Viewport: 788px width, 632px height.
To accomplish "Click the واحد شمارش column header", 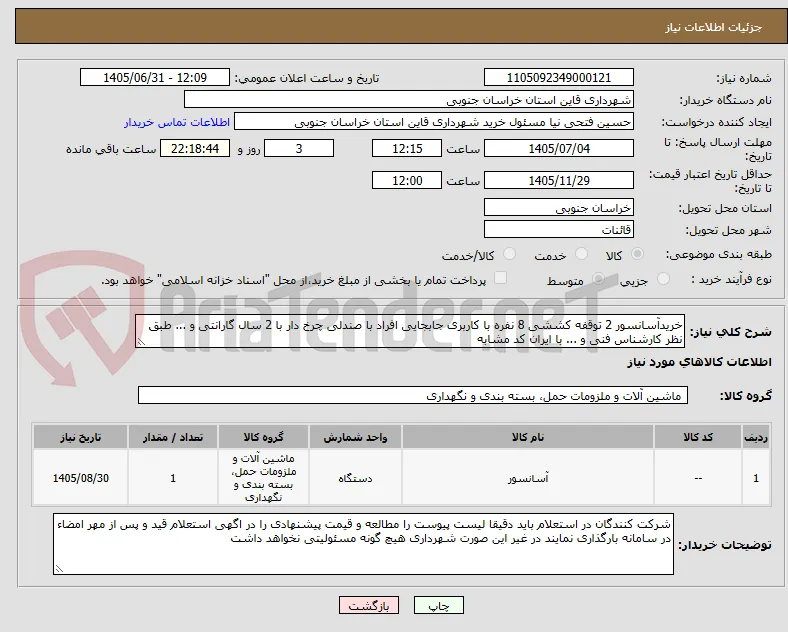I will [355, 437].
